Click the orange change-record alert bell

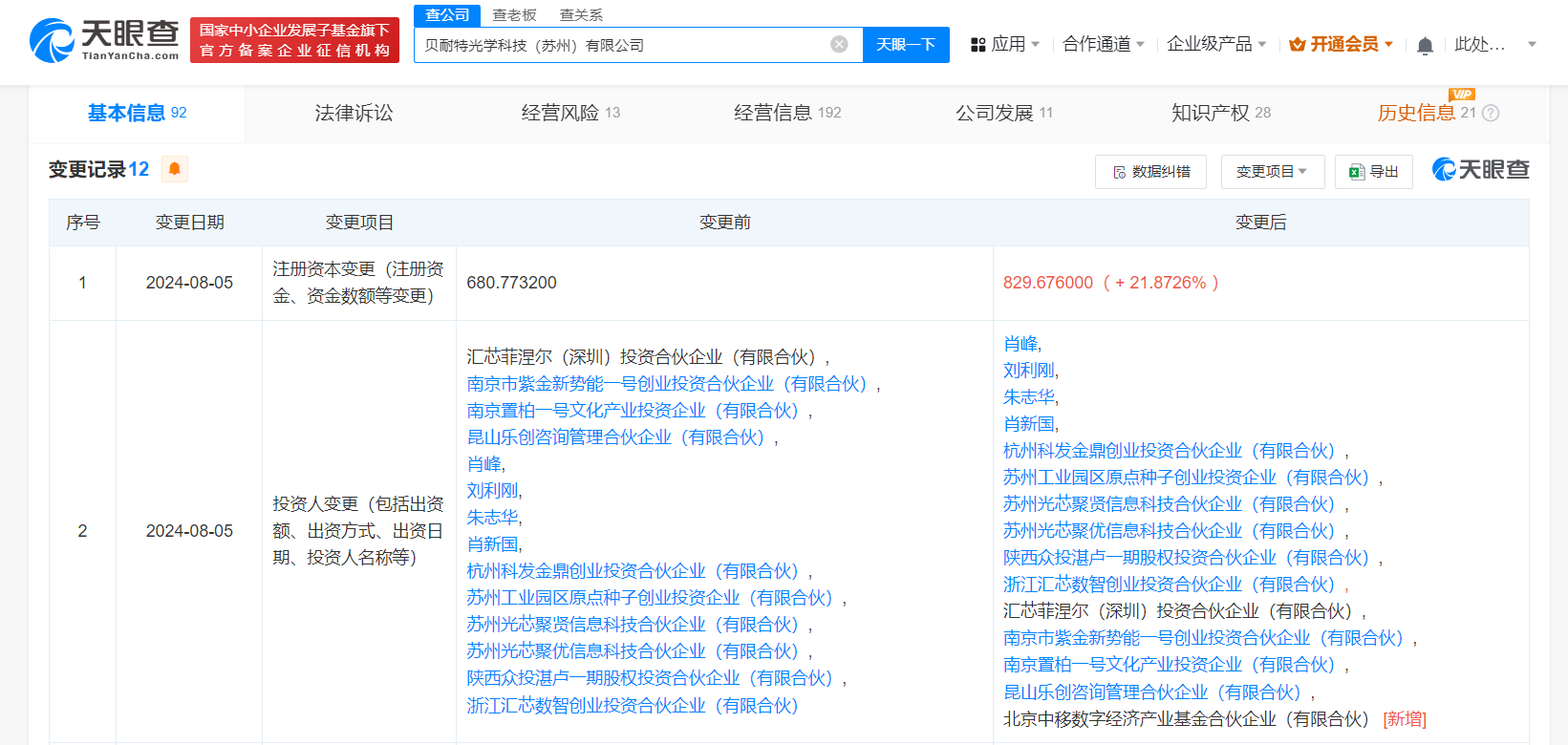tap(175, 169)
